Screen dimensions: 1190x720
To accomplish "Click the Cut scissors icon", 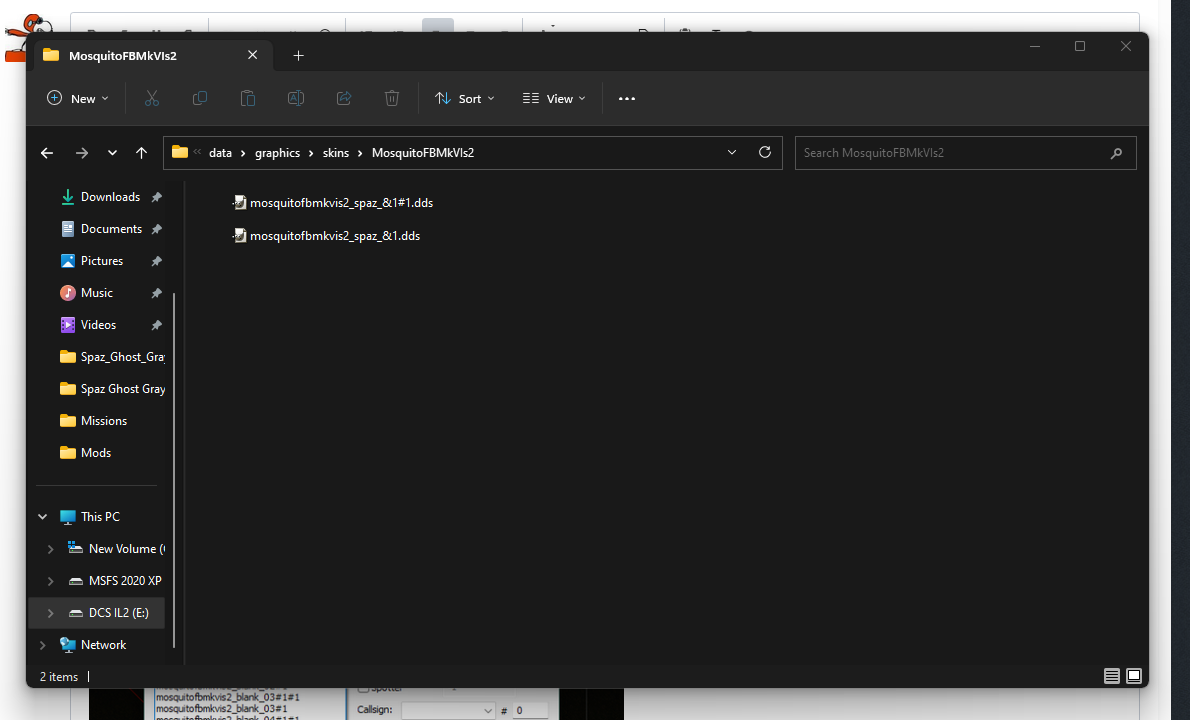I will pyautogui.click(x=152, y=99).
